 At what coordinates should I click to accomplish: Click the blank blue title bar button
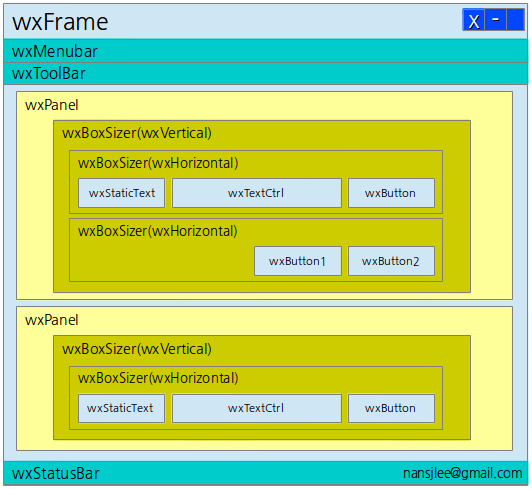[x=516, y=20]
